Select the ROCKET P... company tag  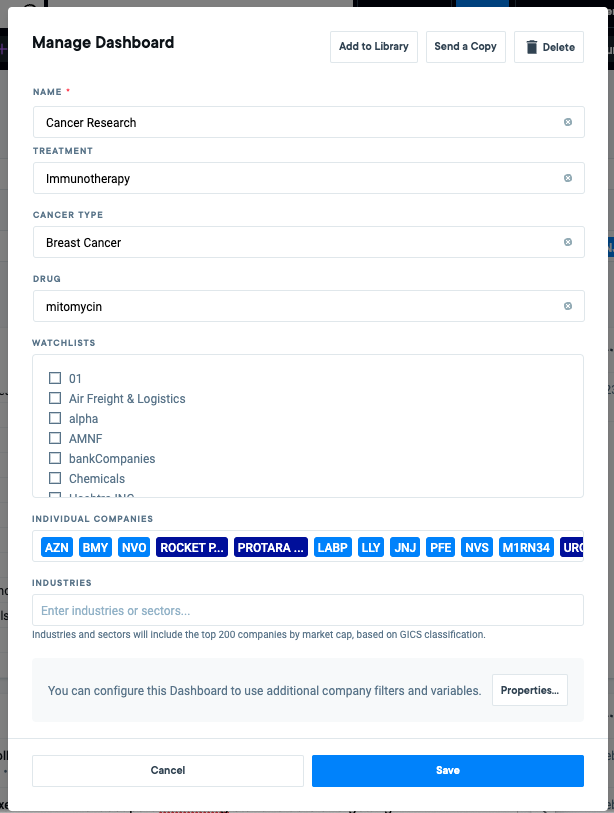pyautogui.click(x=192, y=548)
